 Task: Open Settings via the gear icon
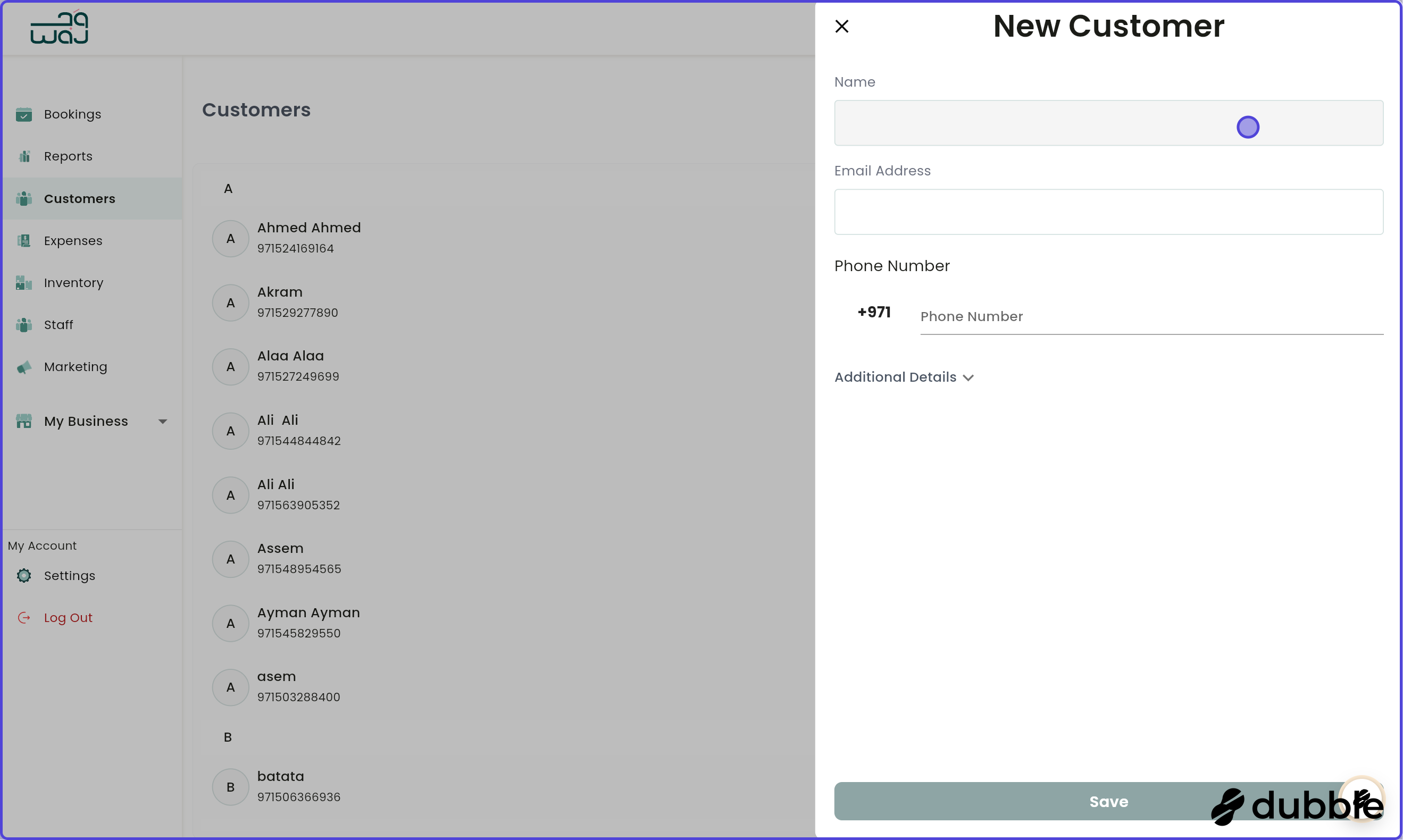(24, 575)
